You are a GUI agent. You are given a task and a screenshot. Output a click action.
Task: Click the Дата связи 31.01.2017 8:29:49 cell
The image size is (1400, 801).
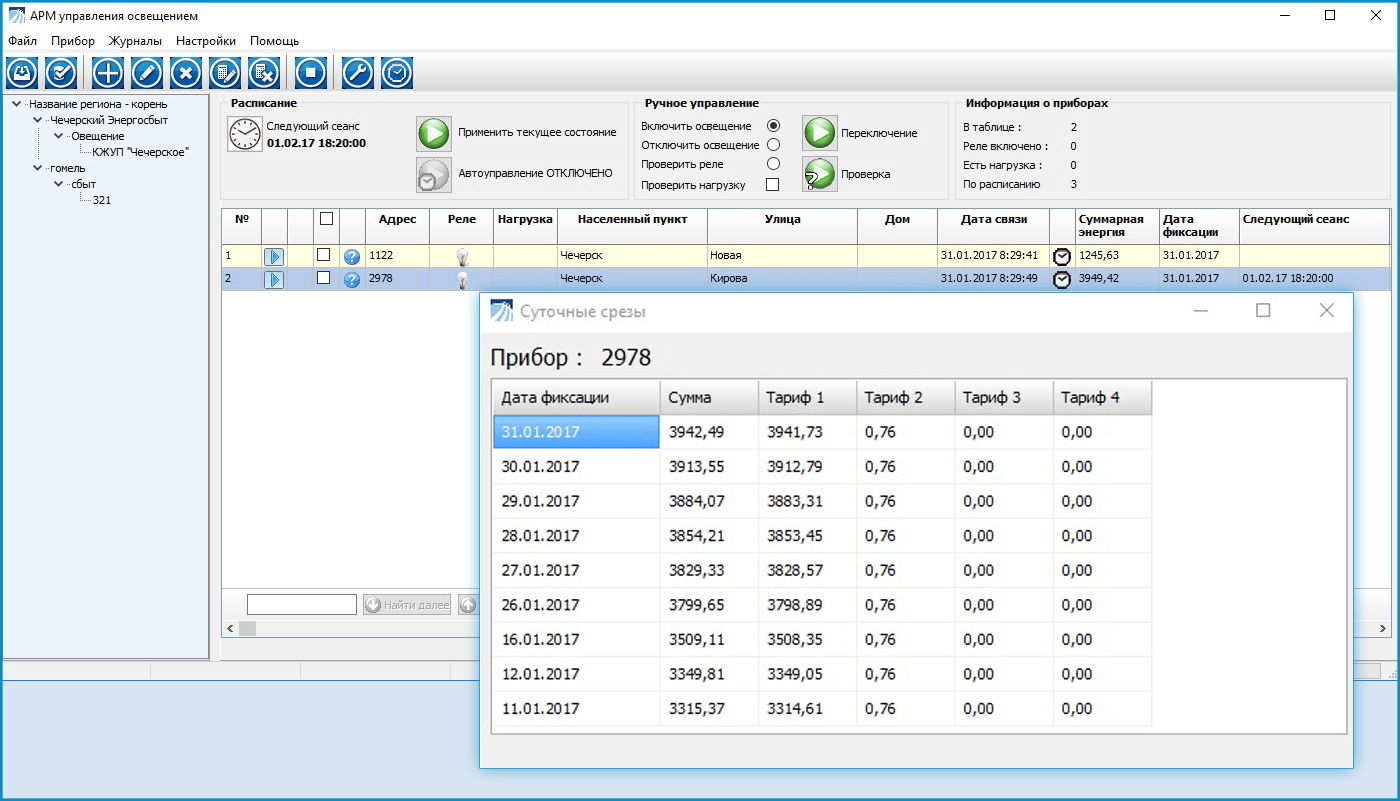994,279
